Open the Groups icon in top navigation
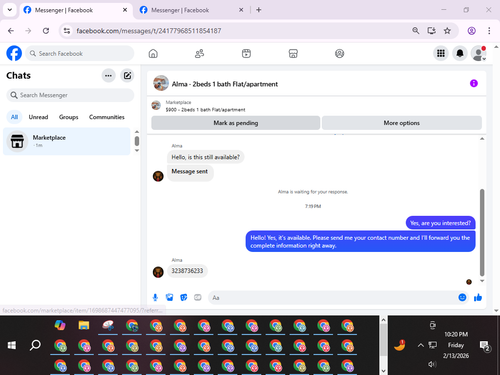This screenshot has height=375, width=500. [x=339, y=53]
